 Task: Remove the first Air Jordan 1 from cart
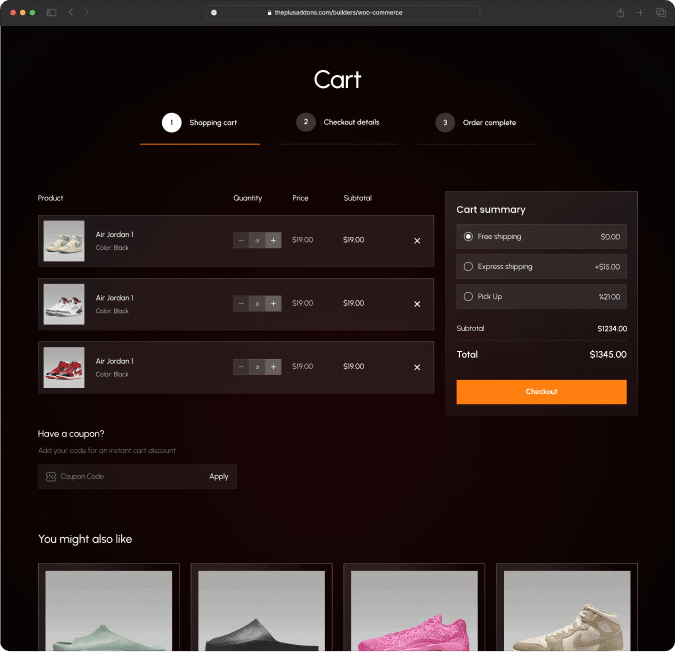417,241
